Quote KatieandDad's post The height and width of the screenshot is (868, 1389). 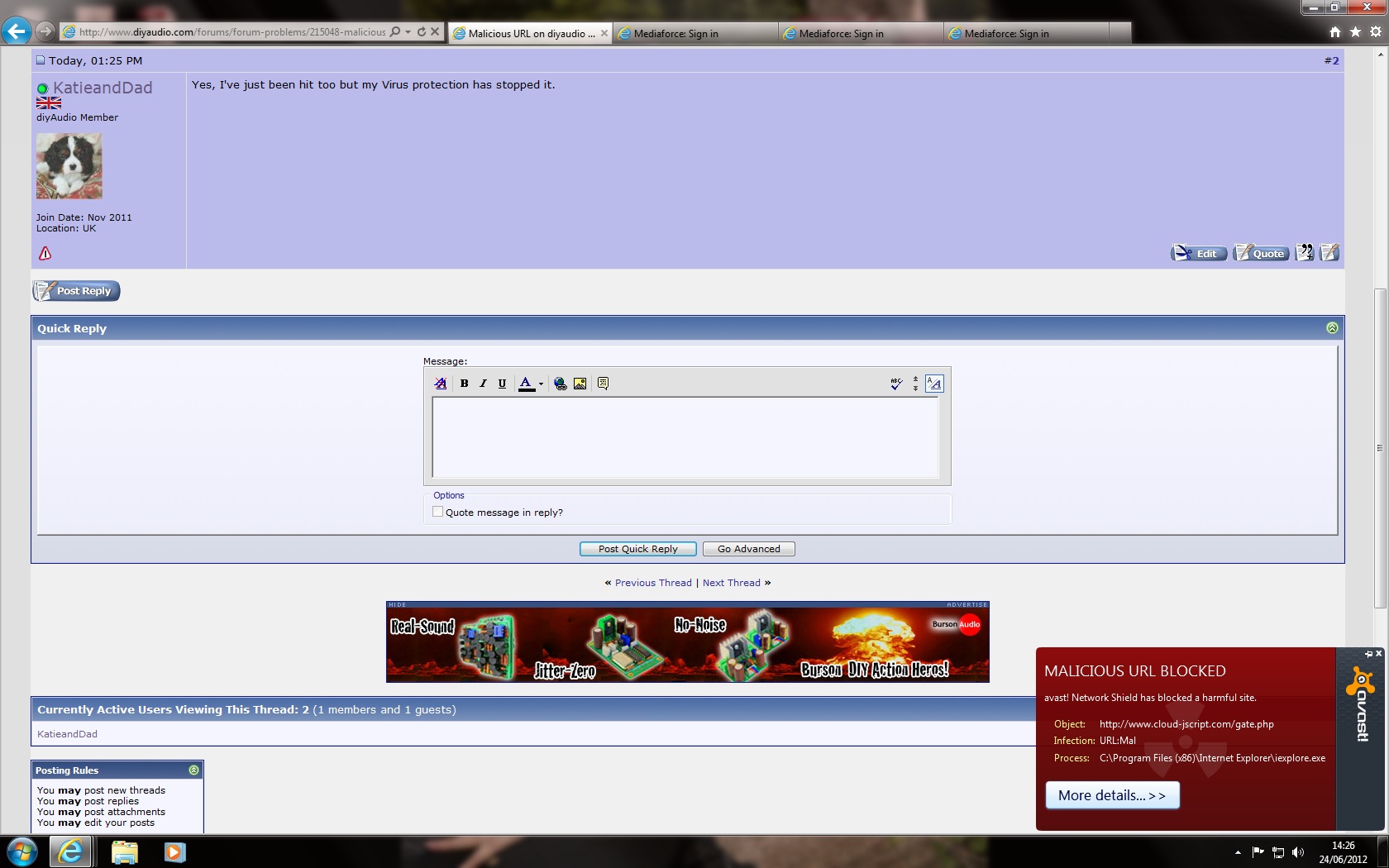coord(1261,253)
